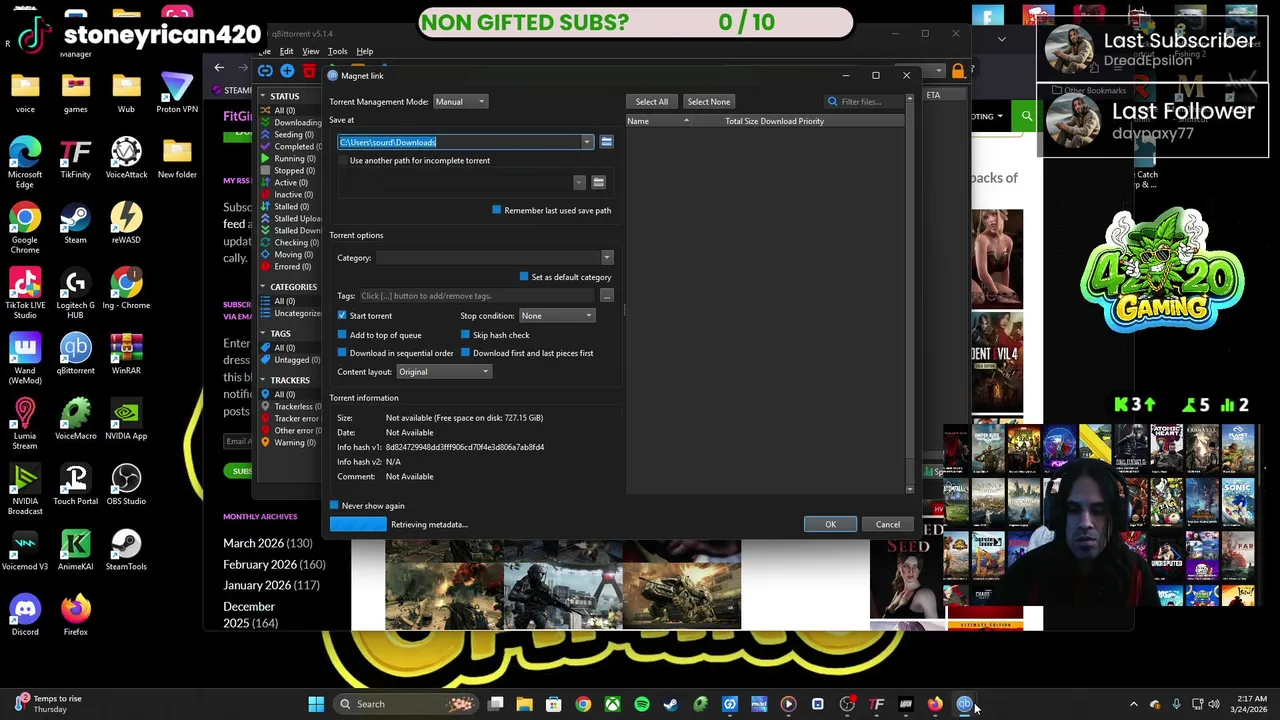Open the Firefox desktop icon
The height and width of the screenshot is (720, 1280).
[75, 615]
